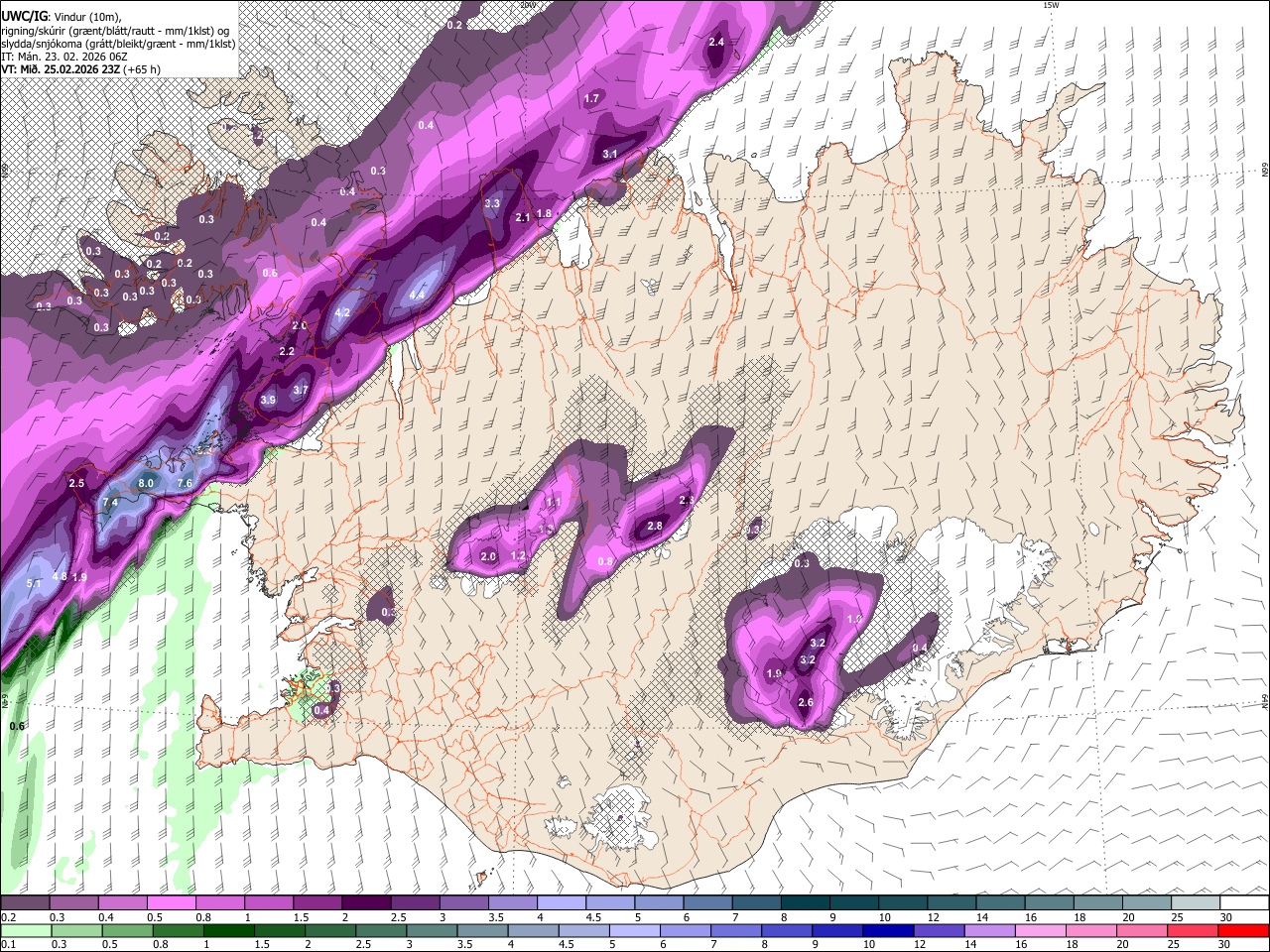Click the 4.2 precipitation value on the map
This screenshot has height=952, width=1270.
pyautogui.click(x=343, y=312)
